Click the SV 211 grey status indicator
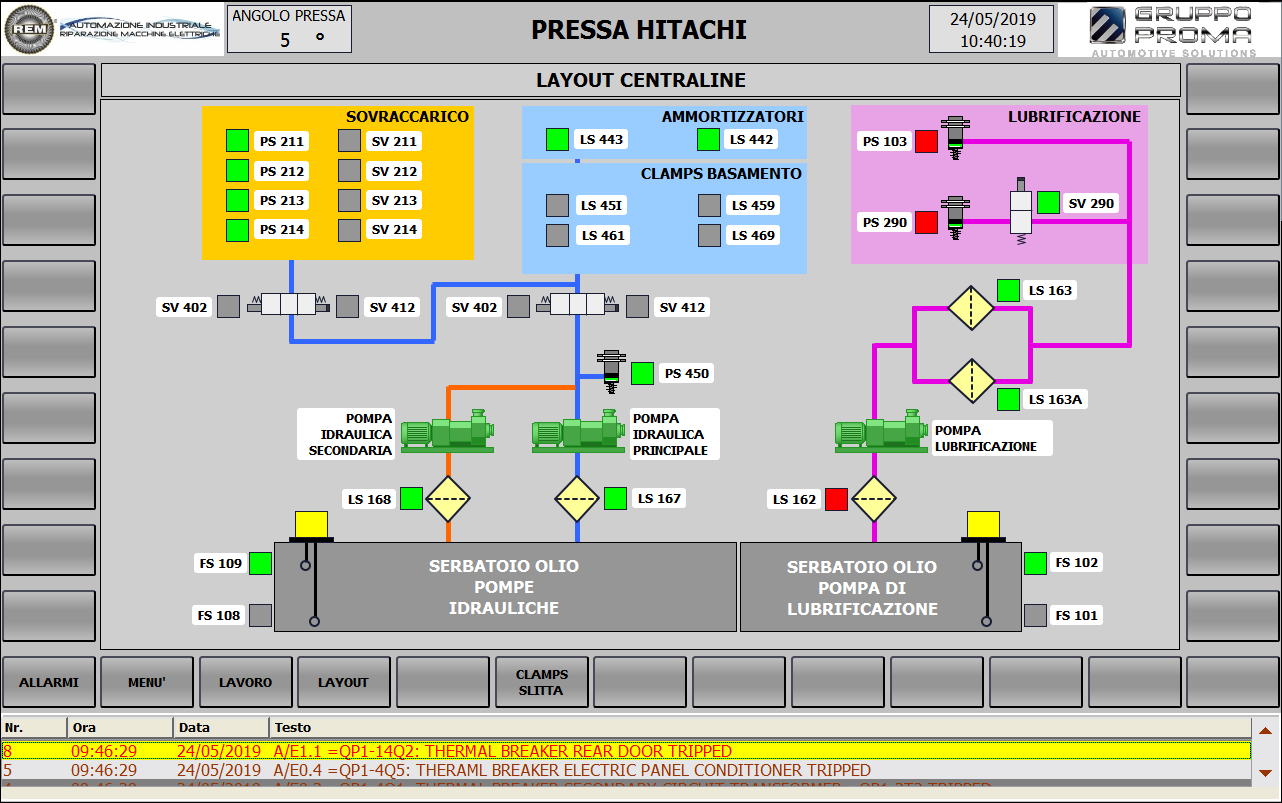Screen dimensions: 1282x803 (x=349, y=141)
